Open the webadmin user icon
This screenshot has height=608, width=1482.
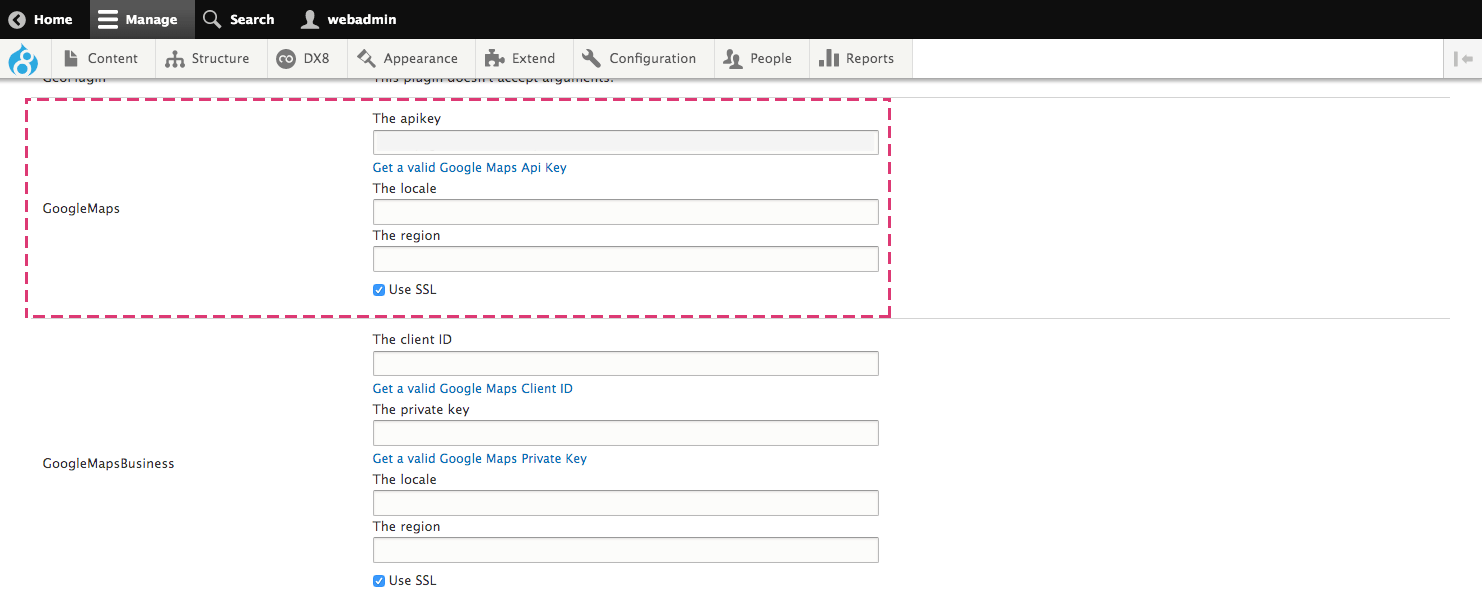(x=310, y=20)
